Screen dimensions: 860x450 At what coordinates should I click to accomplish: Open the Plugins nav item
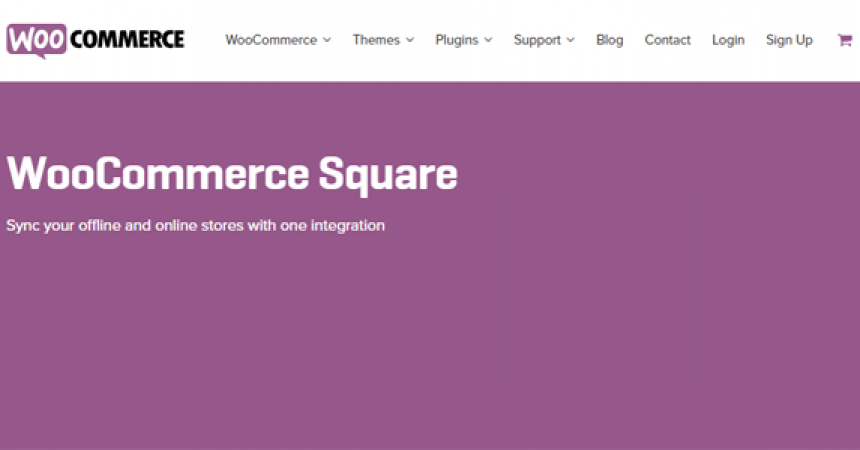tap(457, 40)
